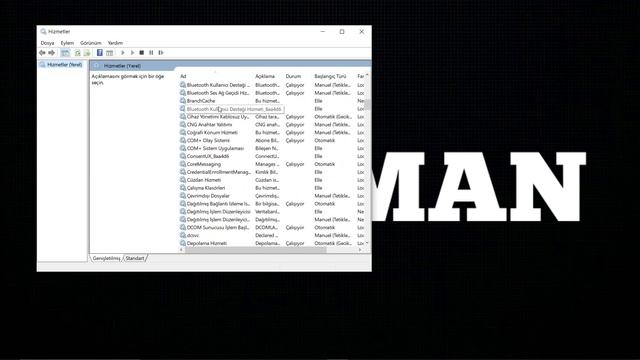The image size is (640, 360).
Task: Select the CredentialEnrollmentManag... service
Action: tap(219, 172)
